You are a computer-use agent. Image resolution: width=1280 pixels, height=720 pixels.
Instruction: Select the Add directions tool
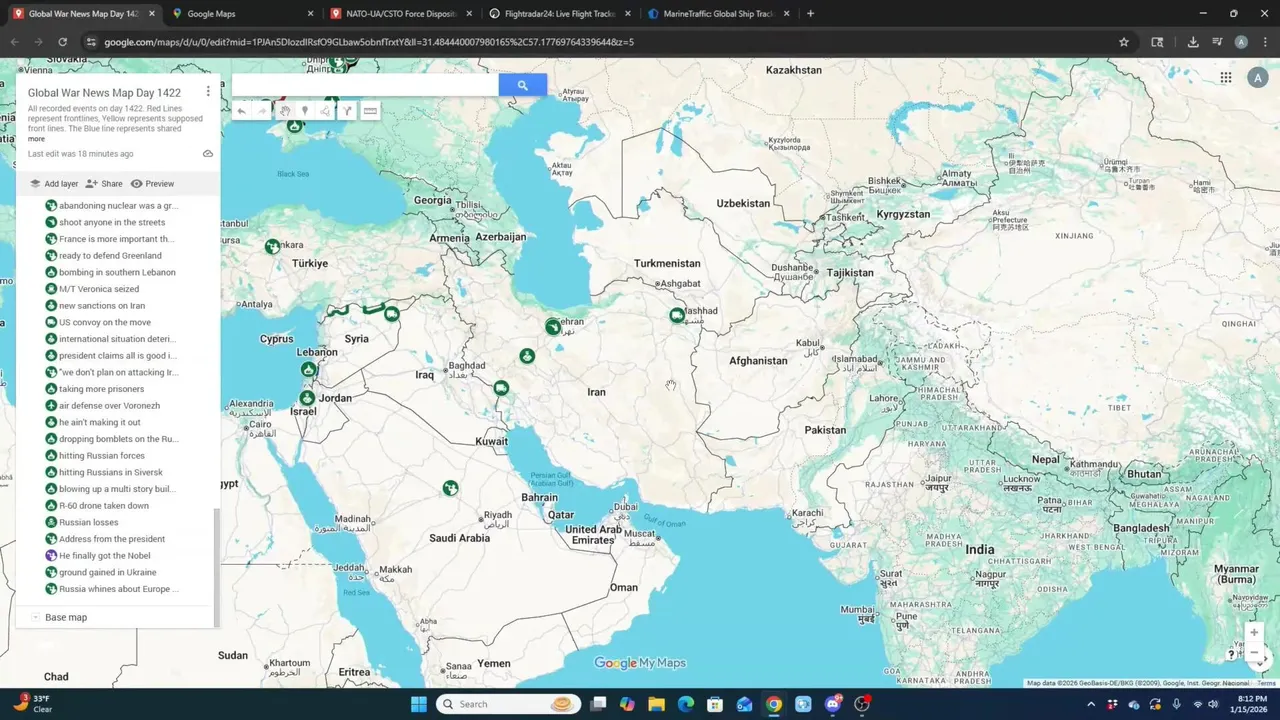(x=347, y=111)
